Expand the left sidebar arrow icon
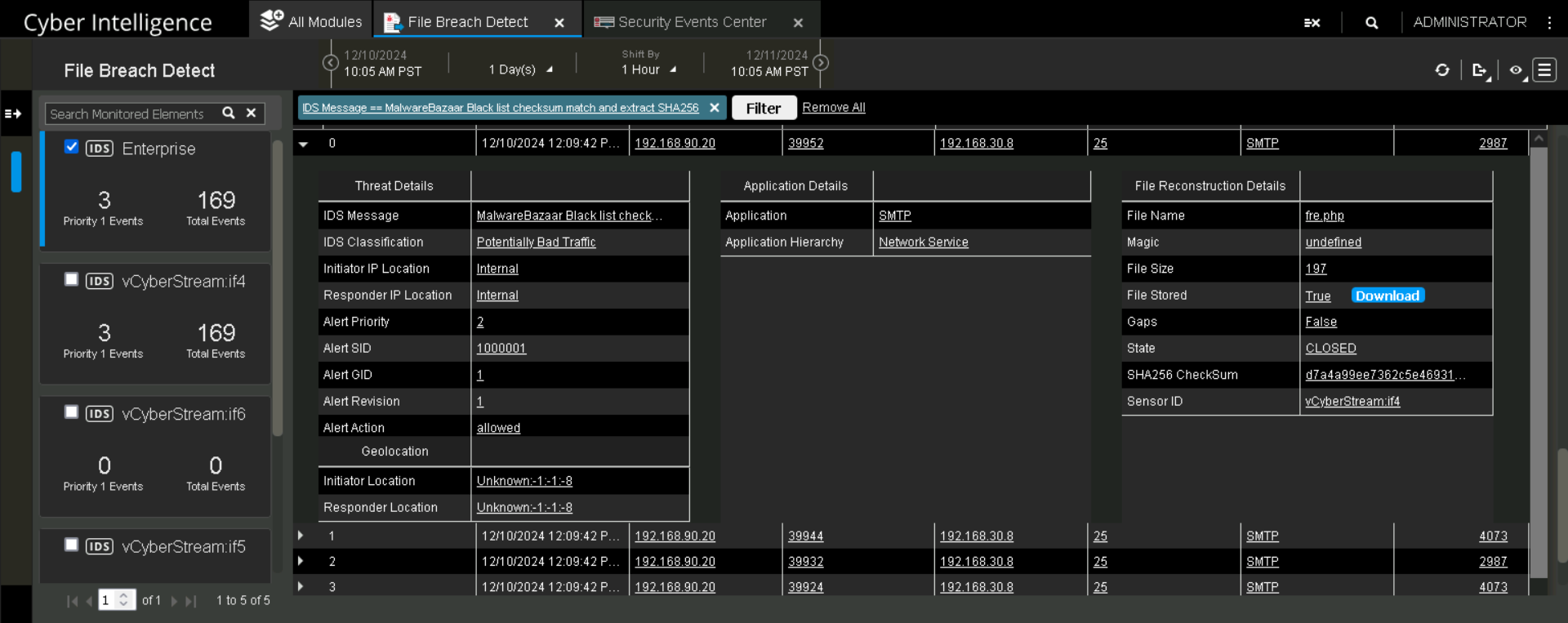Viewport: 1568px width, 623px height. (13, 114)
